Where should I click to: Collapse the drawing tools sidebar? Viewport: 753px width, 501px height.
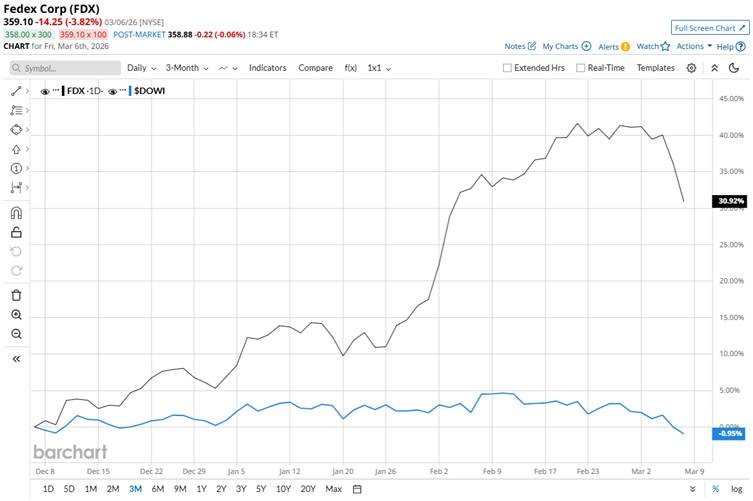point(16,358)
